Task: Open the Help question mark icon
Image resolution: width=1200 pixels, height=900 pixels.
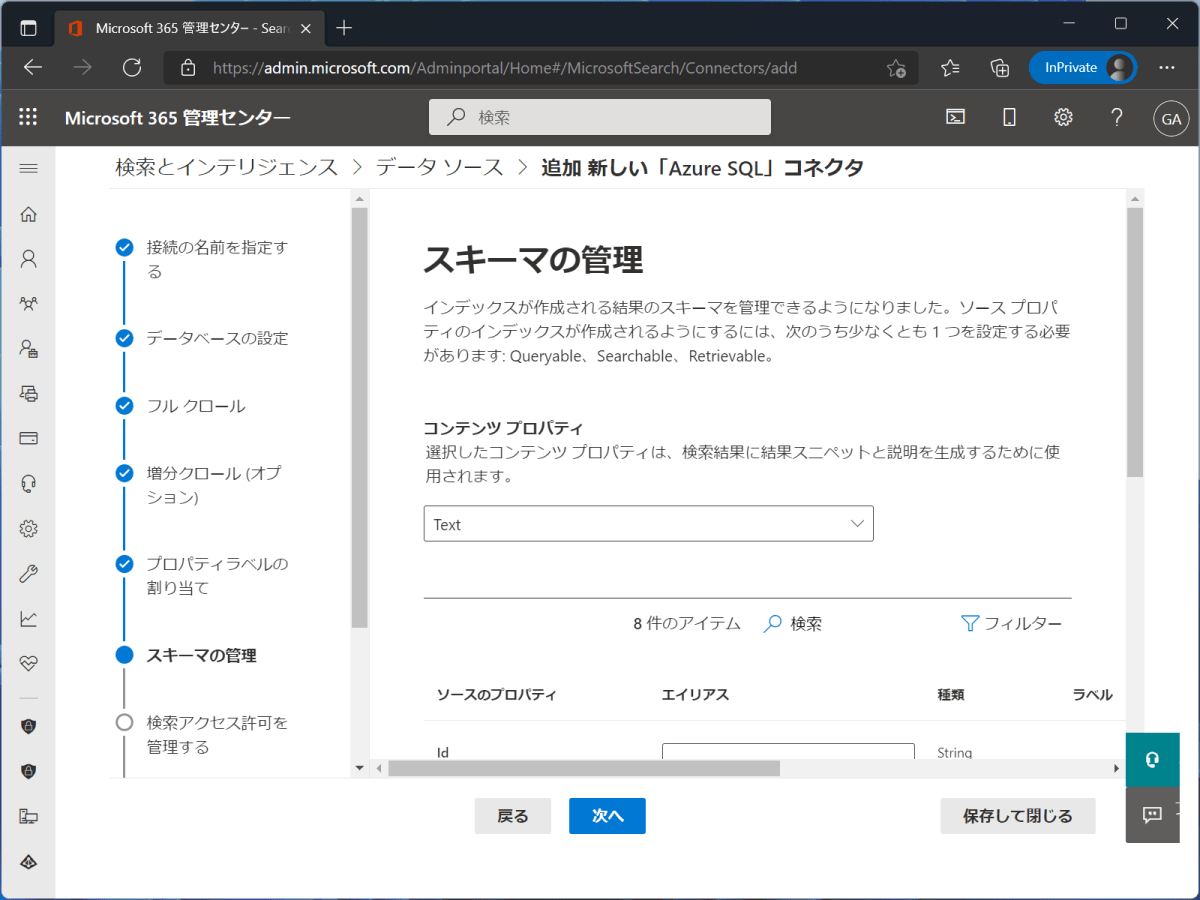Action: pos(1117,117)
